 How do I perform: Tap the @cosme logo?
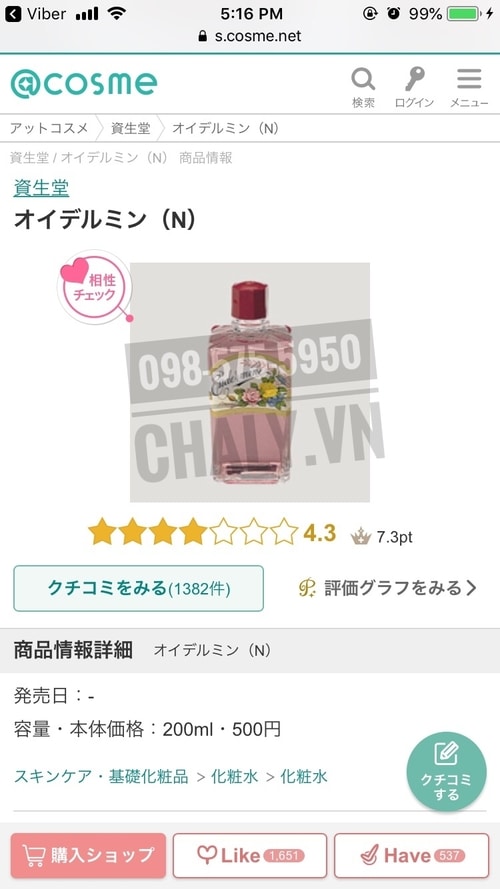[x=84, y=84]
